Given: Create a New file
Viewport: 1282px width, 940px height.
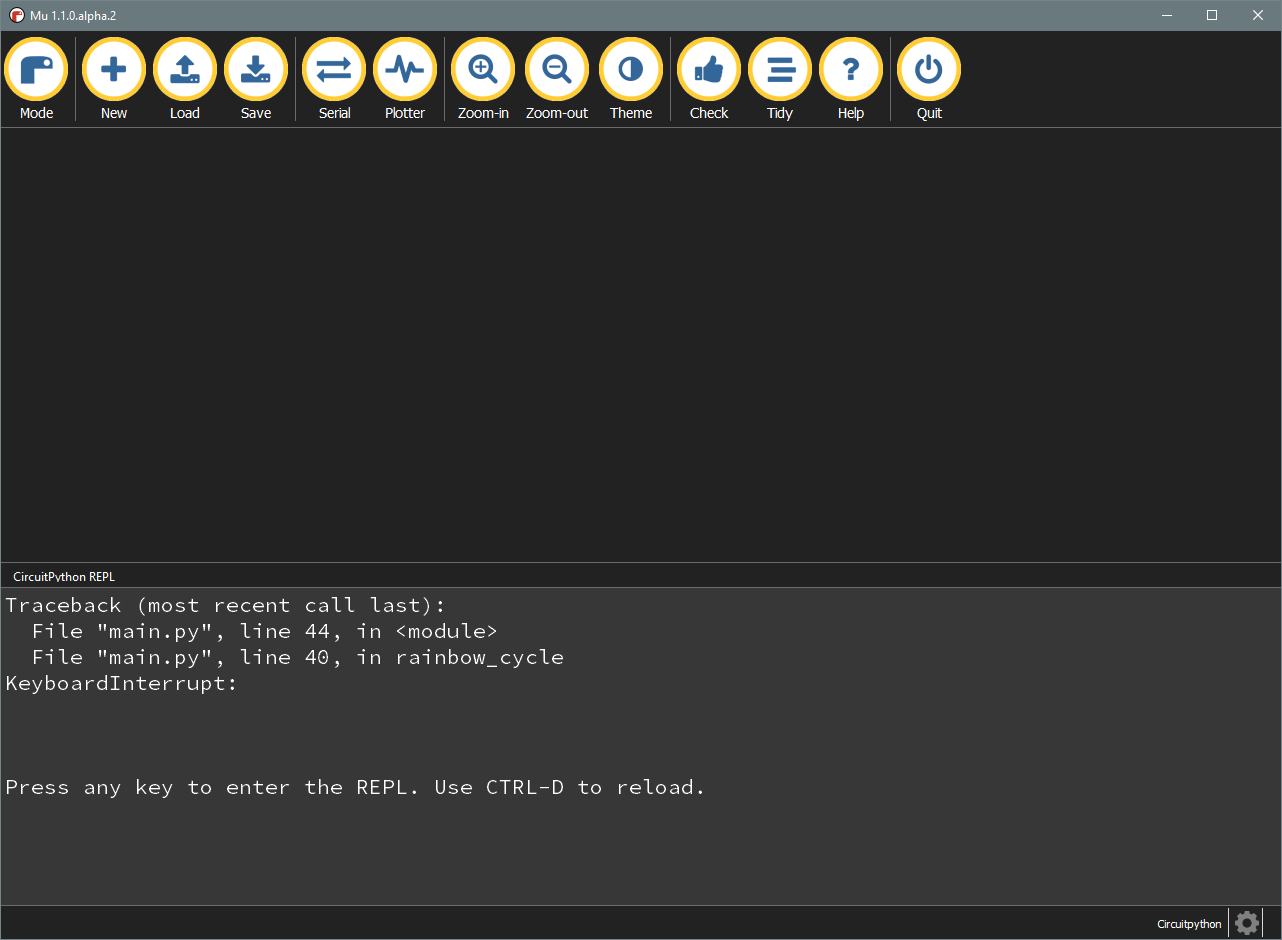Looking at the screenshot, I should (x=114, y=79).
